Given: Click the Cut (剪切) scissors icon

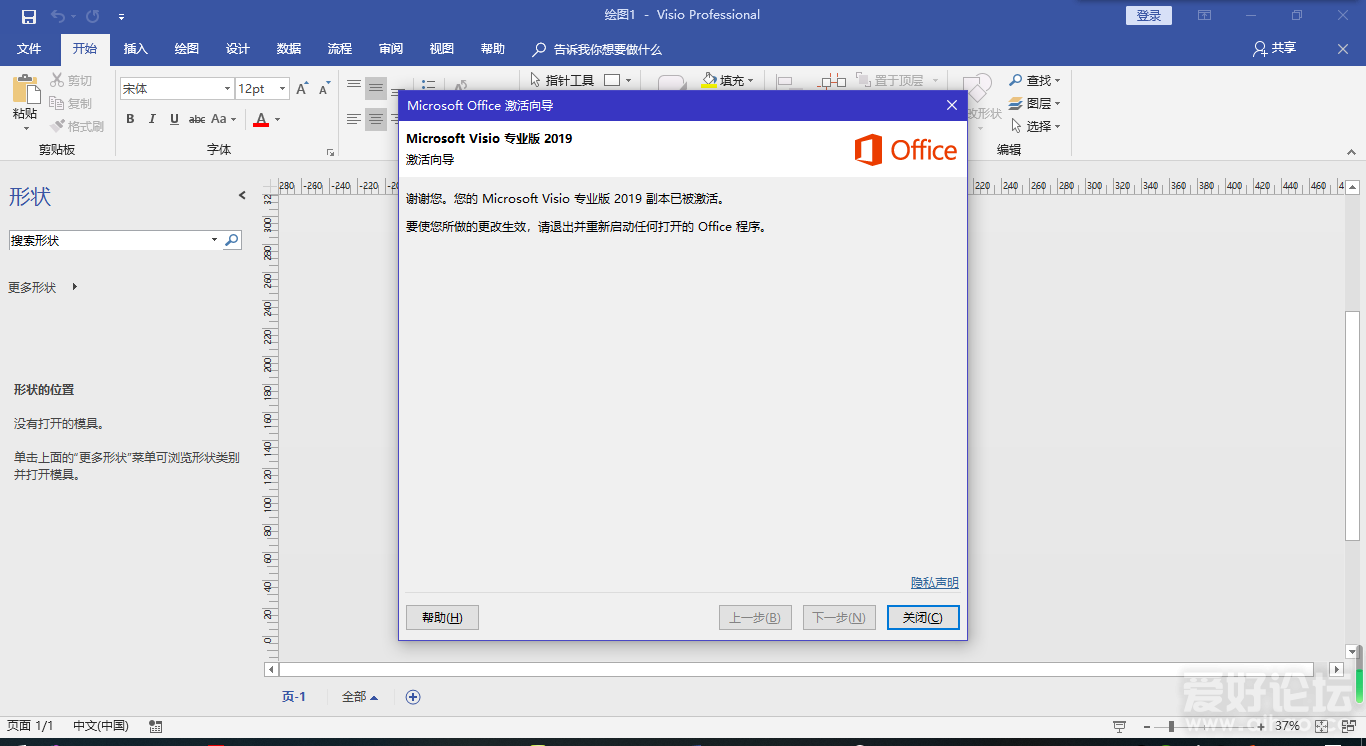Looking at the screenshot, I should pyautogui.click(x=58, y=80).
